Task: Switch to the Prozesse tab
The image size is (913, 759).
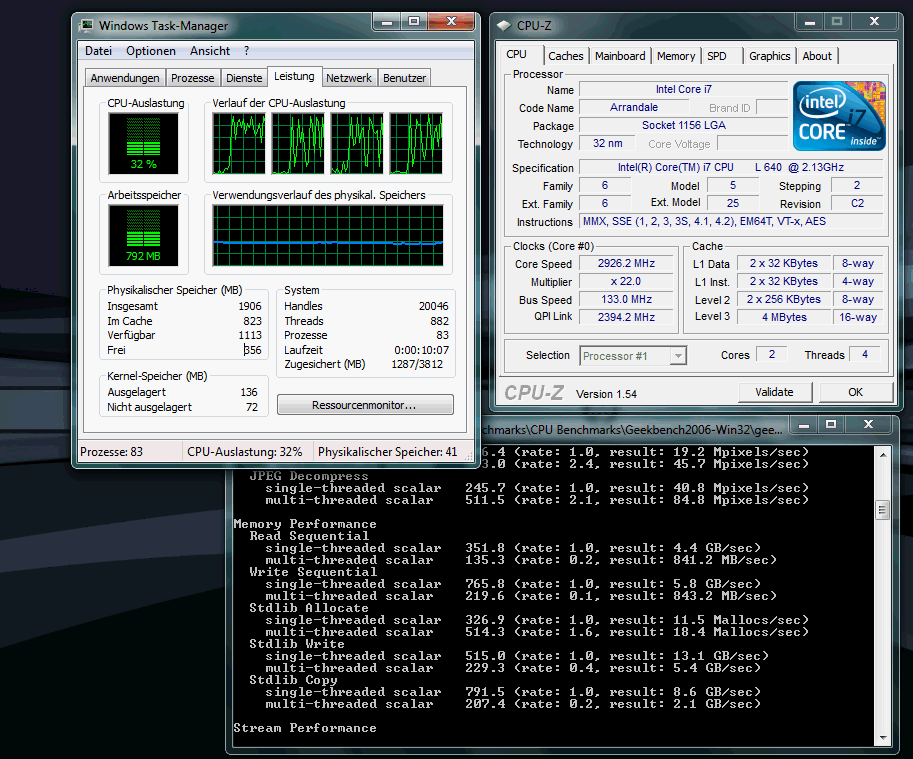Action: tap(193, 78)
